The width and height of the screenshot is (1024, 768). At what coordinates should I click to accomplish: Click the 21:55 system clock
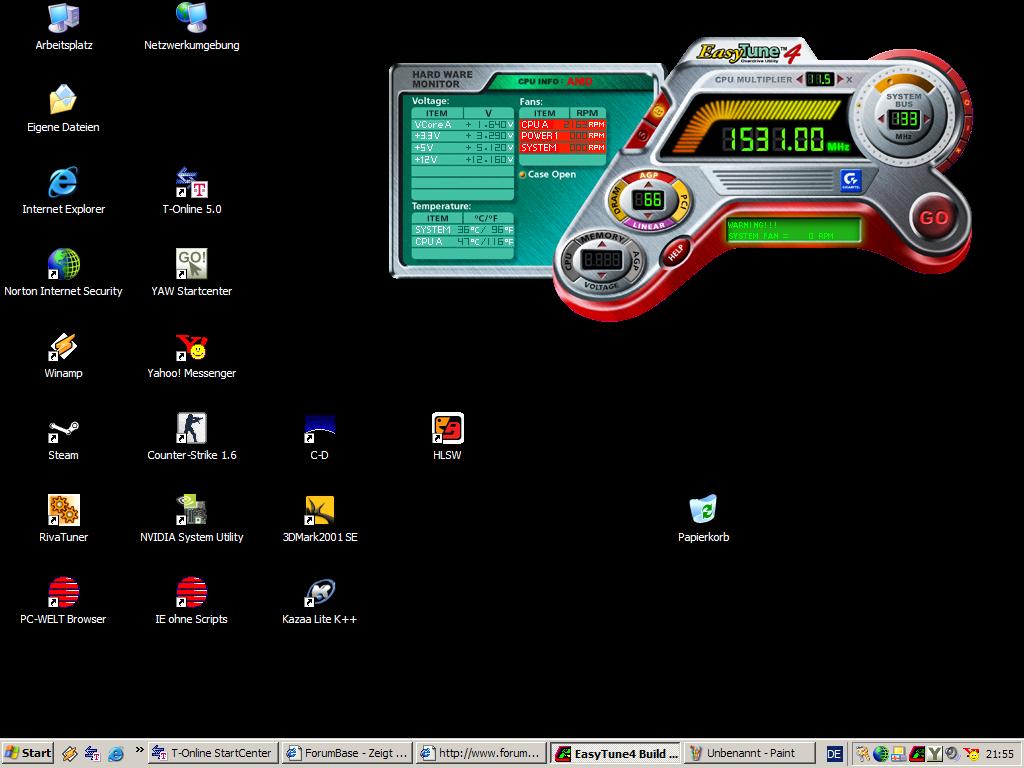1000,754
